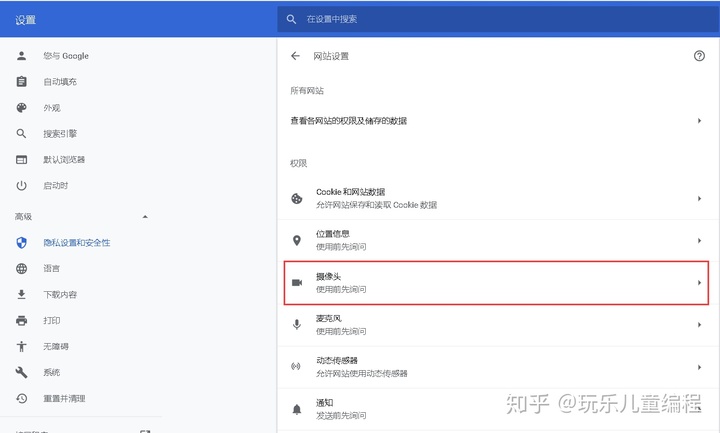Image resolution: width=720 pixels, height=433 pixels.
Task: Click the microphone icon for 麦克风
Action: [x=297, y=325]
